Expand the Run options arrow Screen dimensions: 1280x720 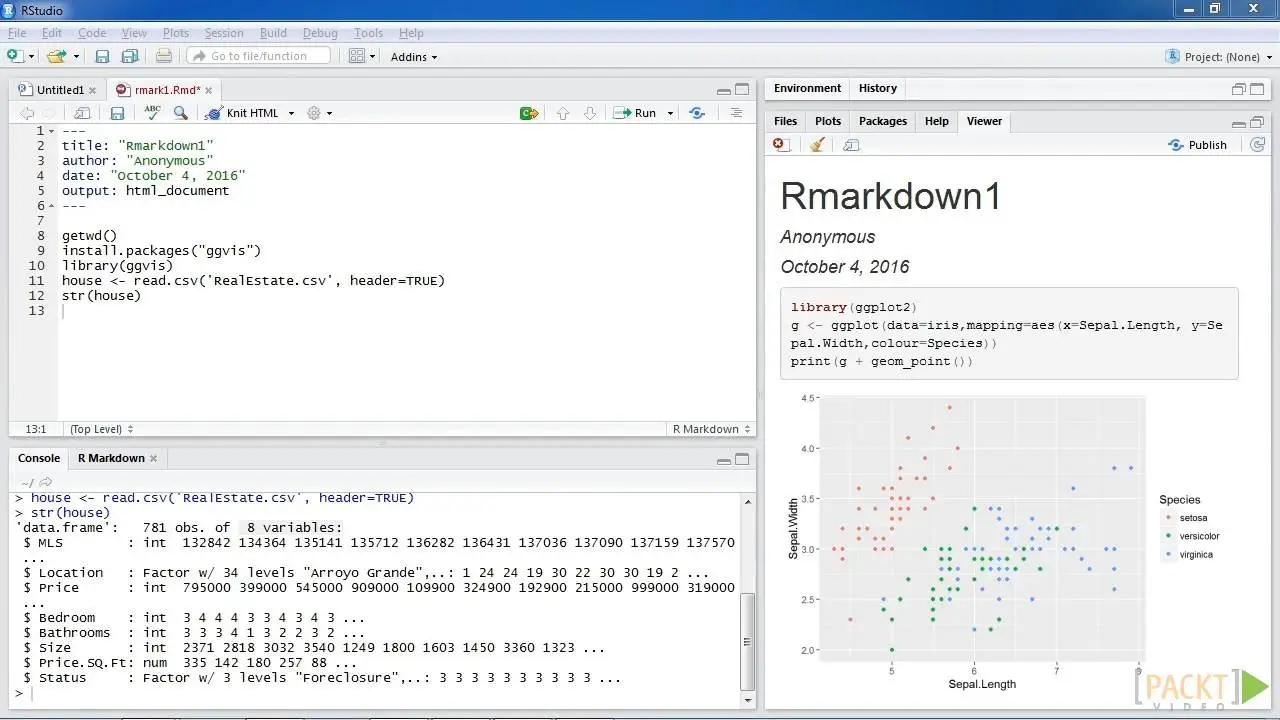[x=670, y=113]
